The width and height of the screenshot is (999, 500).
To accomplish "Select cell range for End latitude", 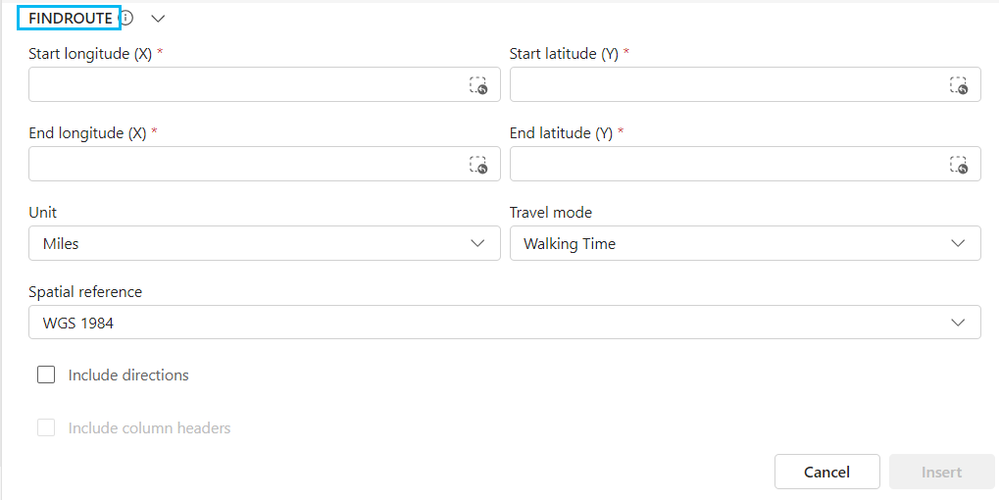I will point(959,164).
